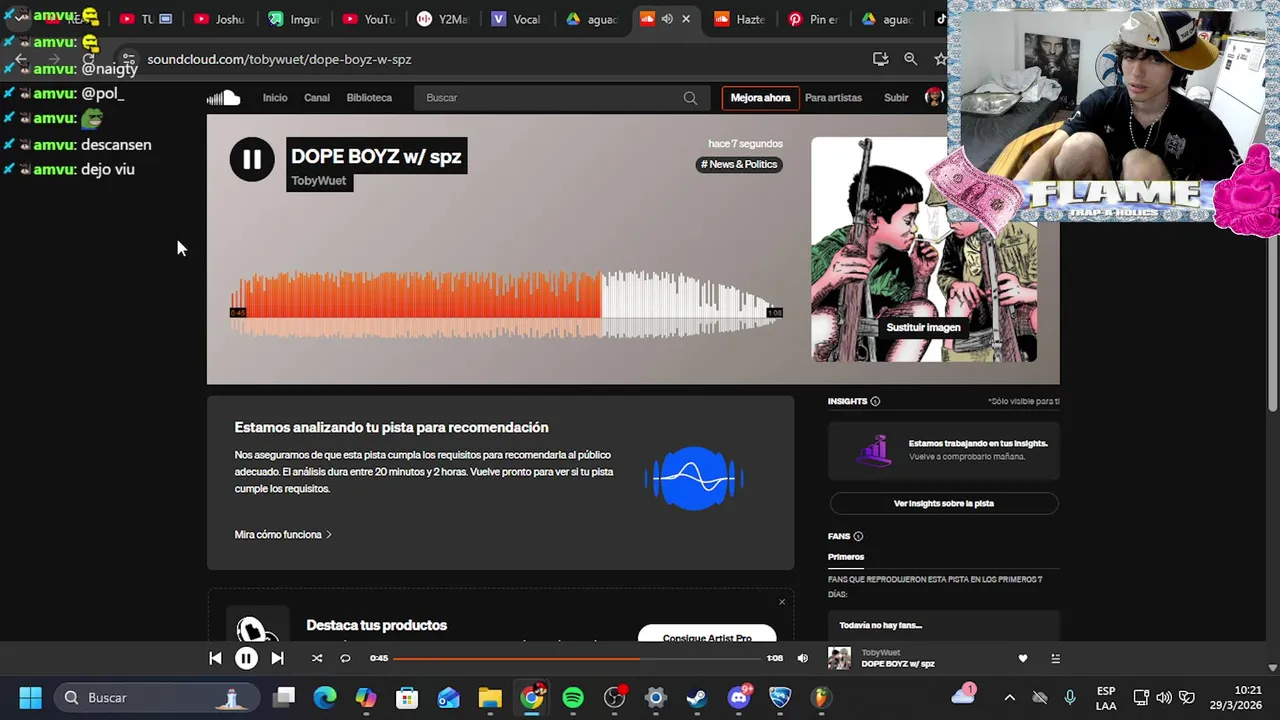The image size is (1280, 720).
Task: Open FL Studio from the taskbar
Action: pyautogui.click(x=821, y=697)
